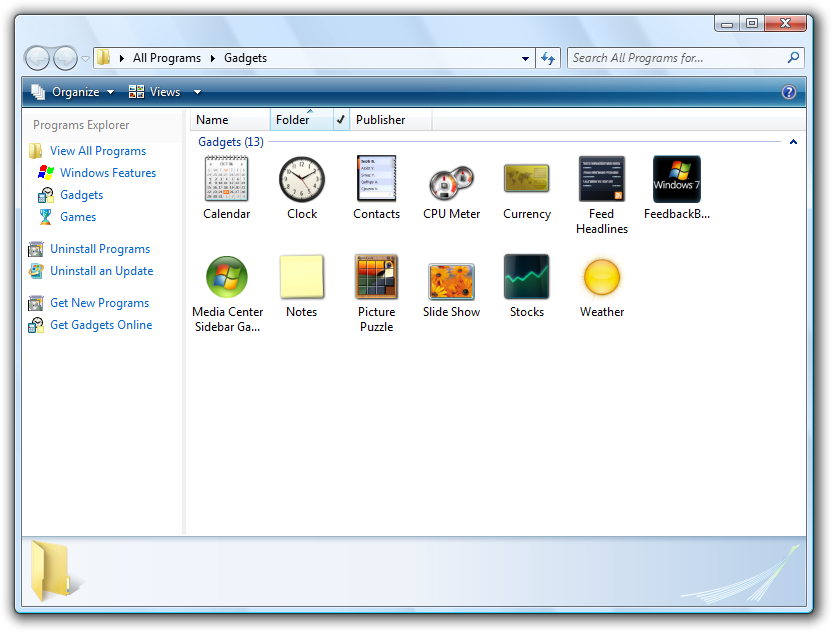Click the Stocks gadget icon

click(527, 277)
